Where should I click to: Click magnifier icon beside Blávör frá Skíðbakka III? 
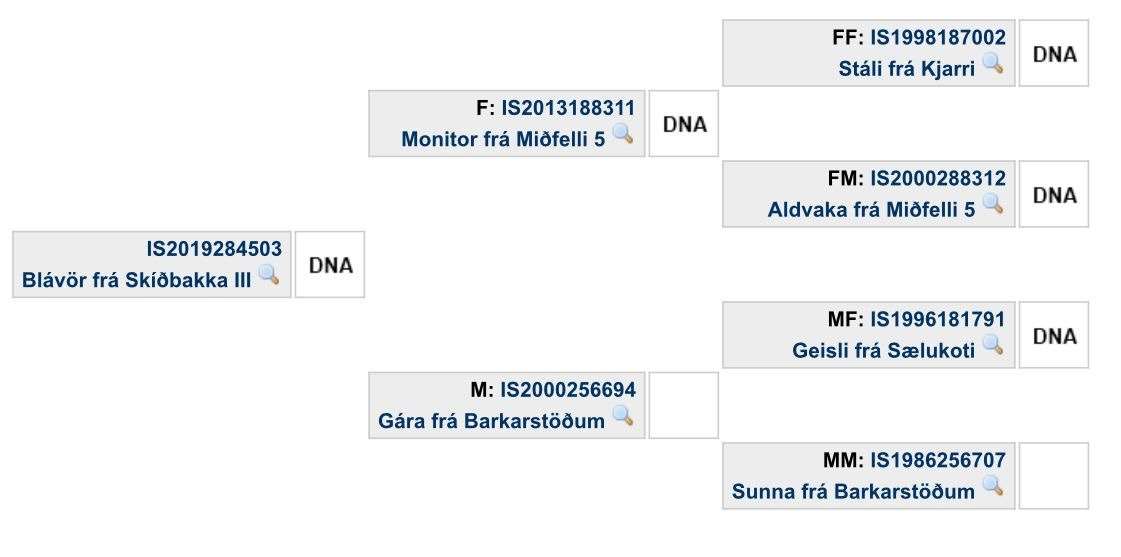[269, 275]
